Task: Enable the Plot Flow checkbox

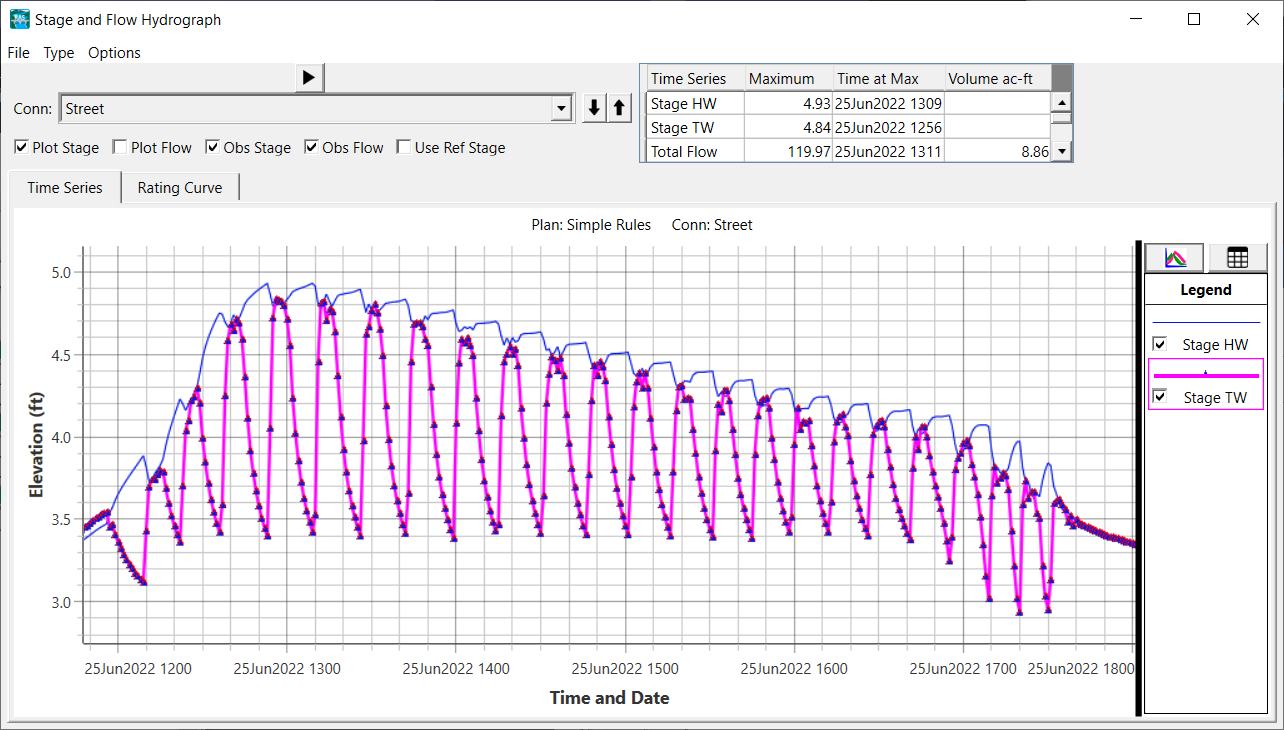Action: tap(121, 148)
